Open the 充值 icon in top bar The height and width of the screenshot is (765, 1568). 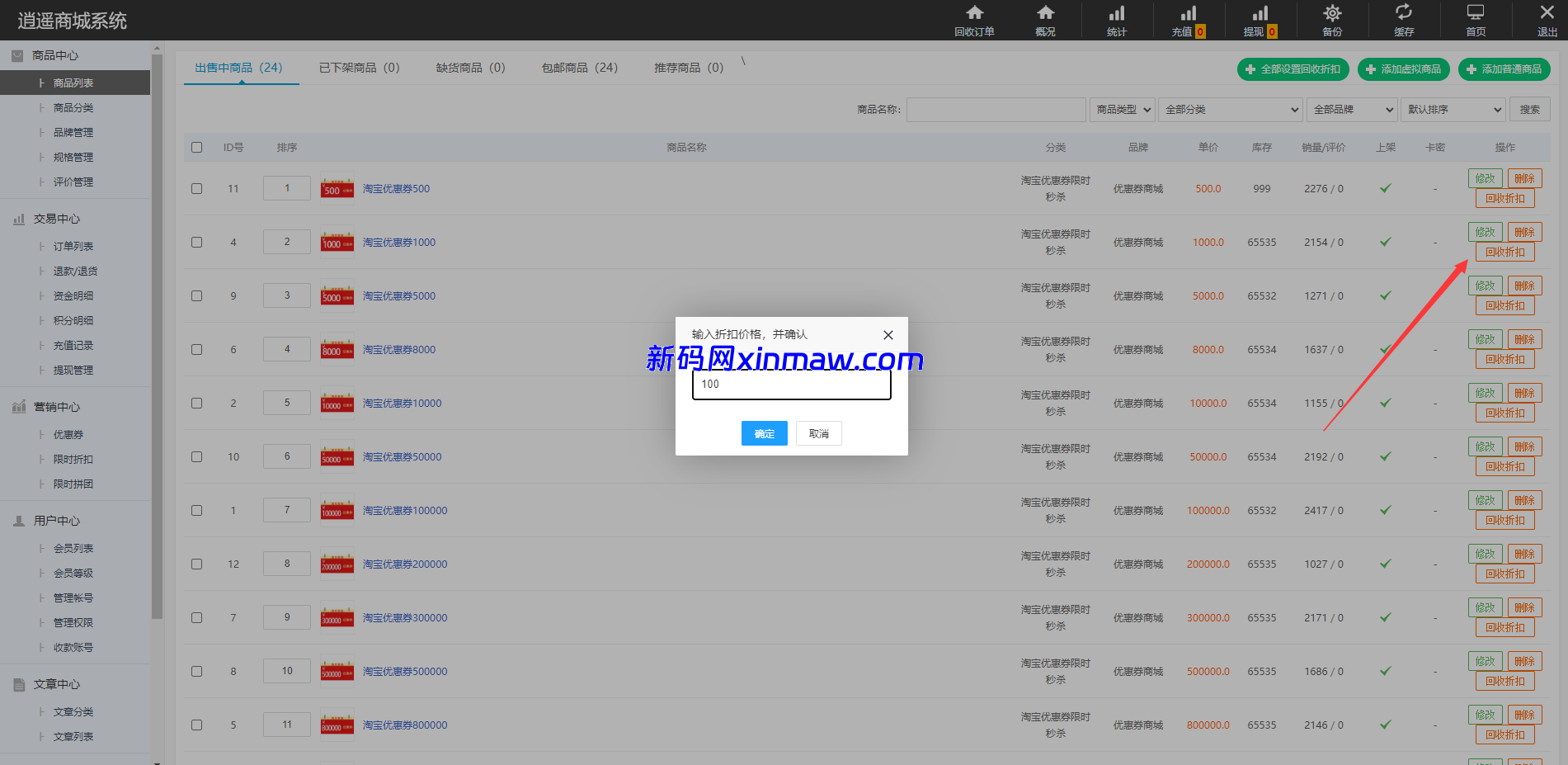pyautogui.click(x=1188, y=13)
